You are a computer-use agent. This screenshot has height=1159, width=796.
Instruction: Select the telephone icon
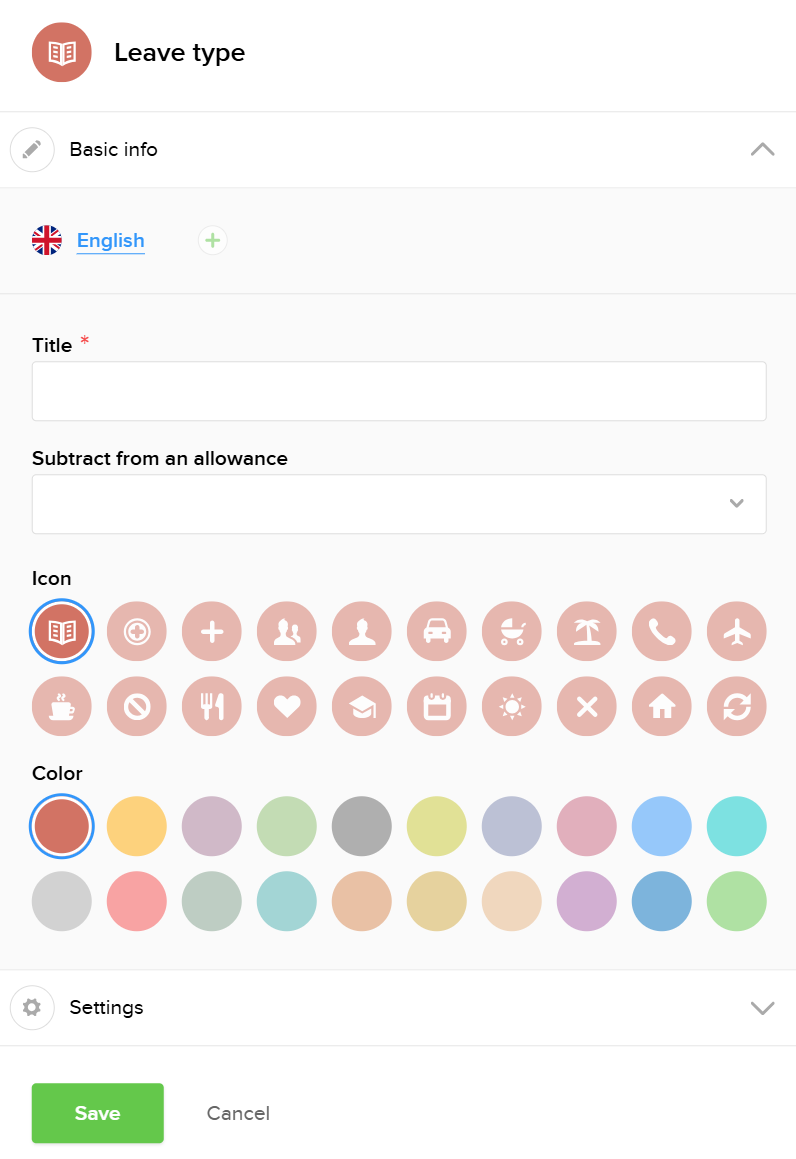click(662, 632)
